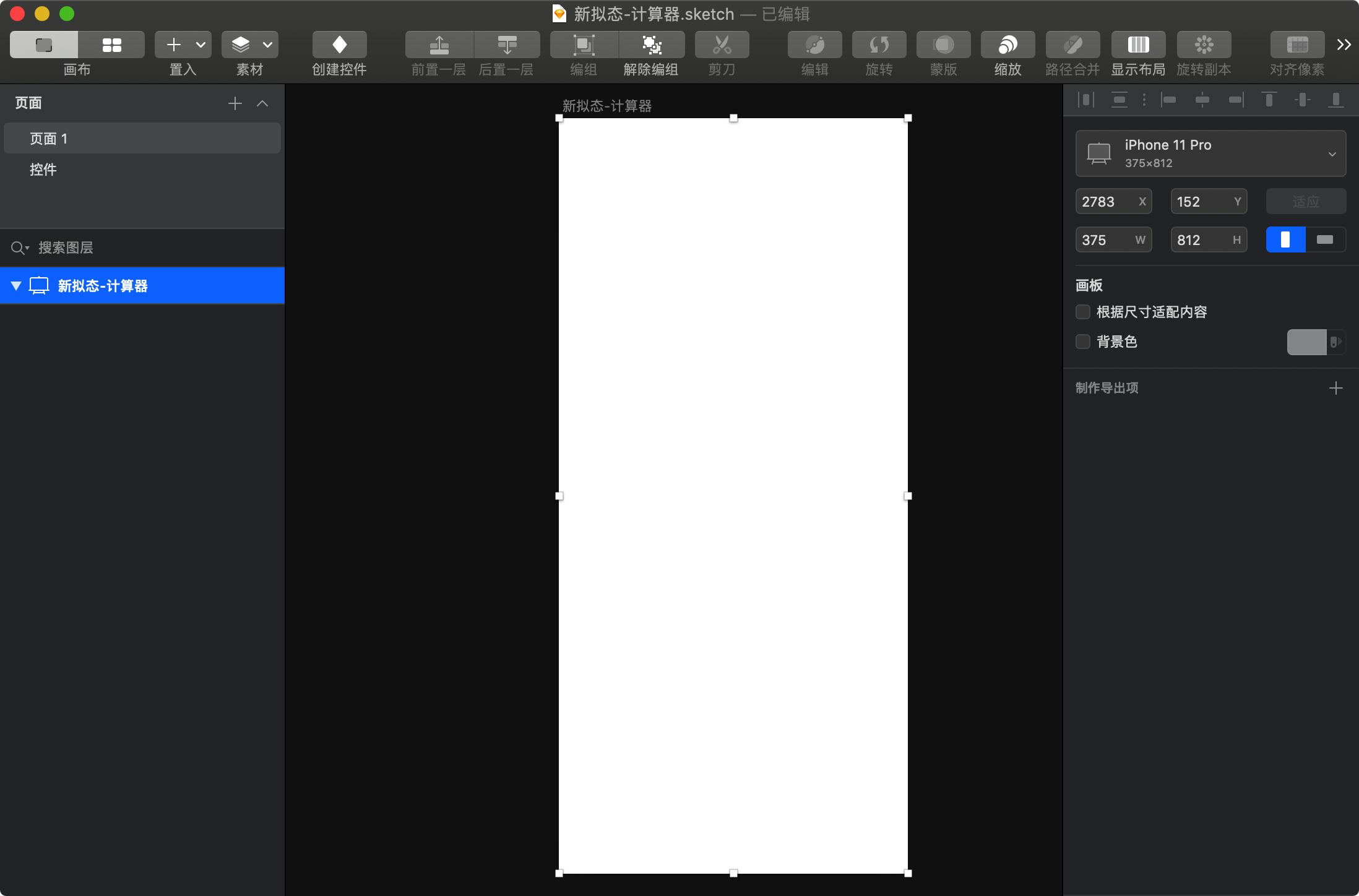Image resolution: width=1359 pixels, height=896 pixels.
Task: Click the Ungroup (解除编组) toolbar icon
Action: tap(651, 45)
